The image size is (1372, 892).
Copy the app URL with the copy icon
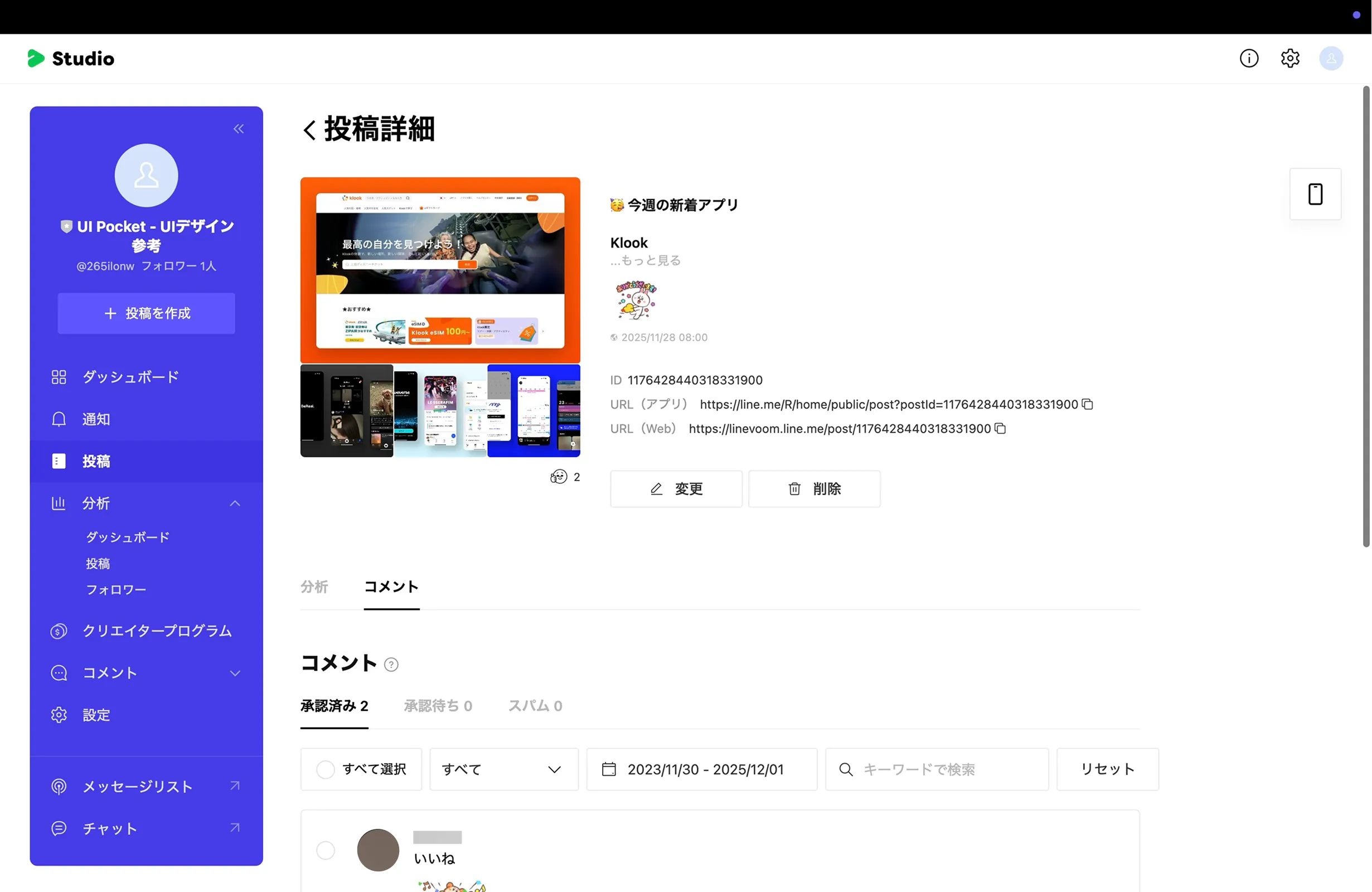pyautogui.click(x=1087, y=404)
